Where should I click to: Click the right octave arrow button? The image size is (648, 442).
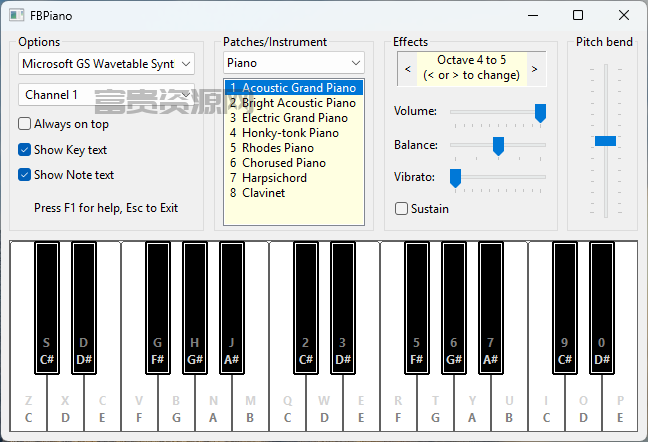click(x=534, y=69)
